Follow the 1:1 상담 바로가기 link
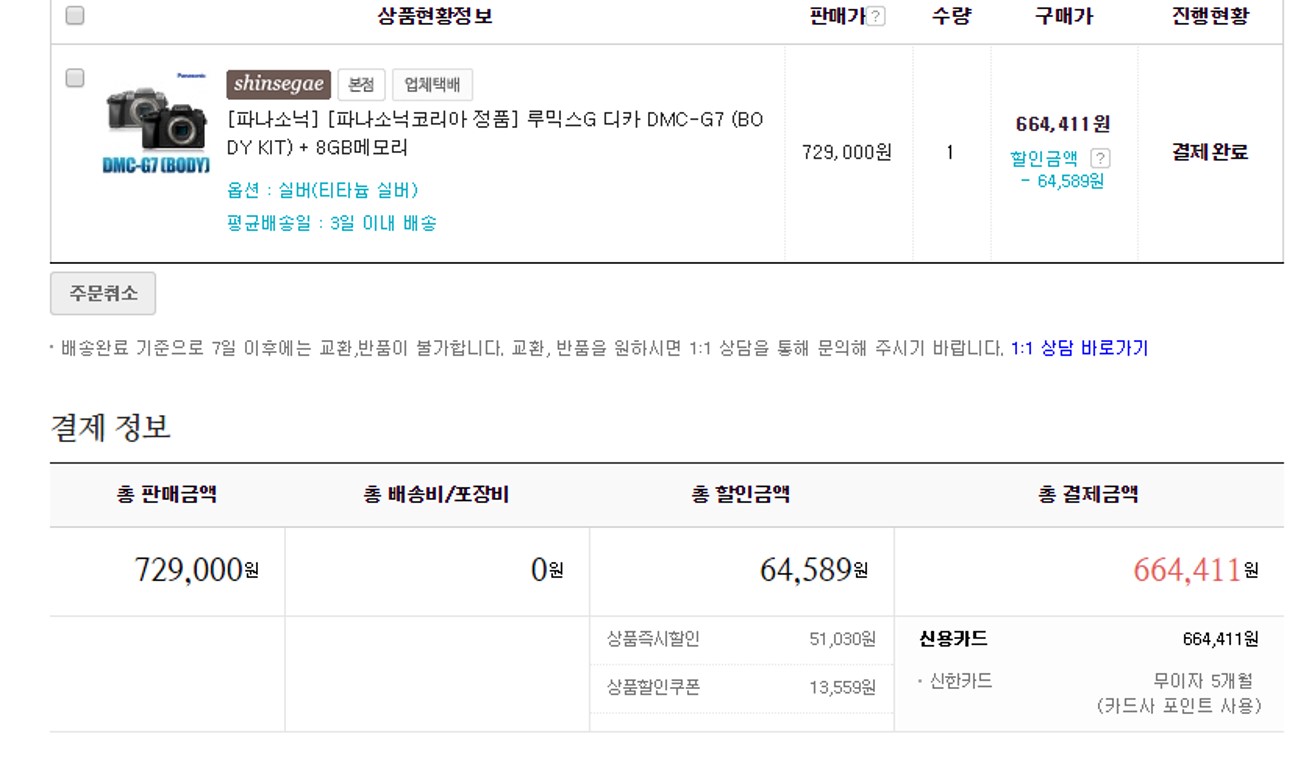Image resolution: width=1296 pixels, height=768 pixels. 1079,348
